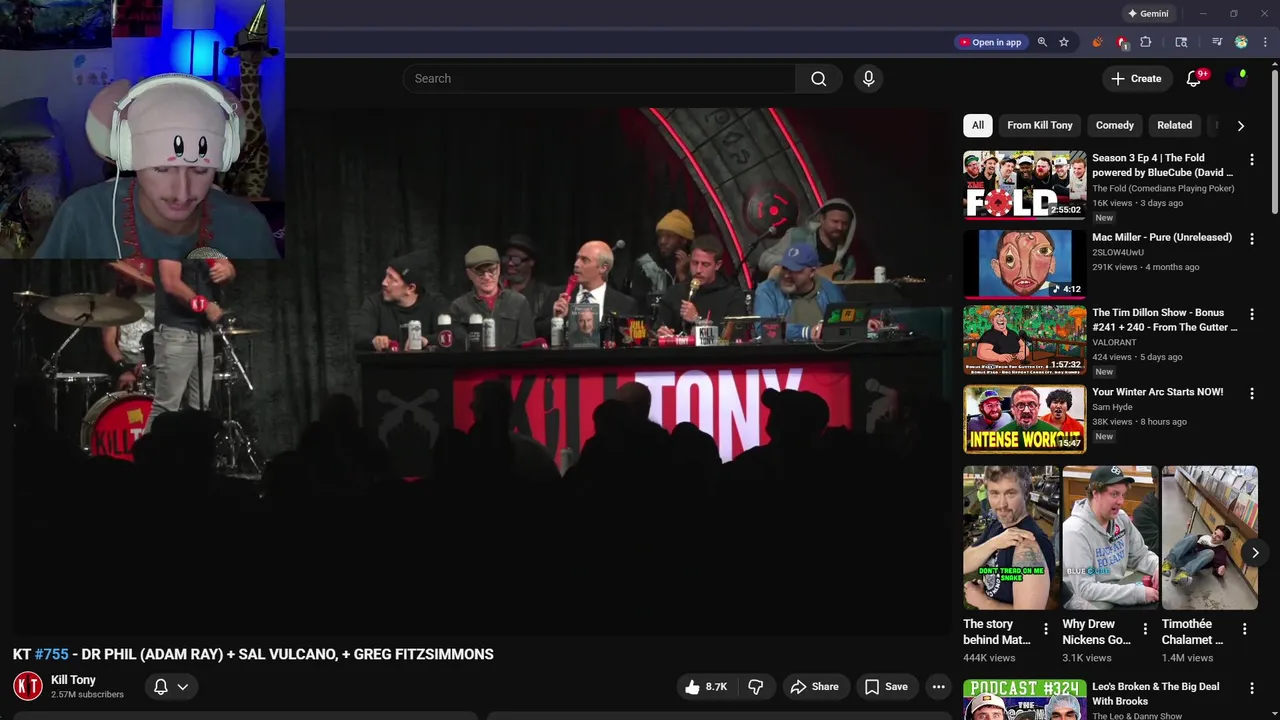The width and height of the screenshot is (1280, 720).
Task: Open options for Mac Miller video
Action: point(1251,240)
